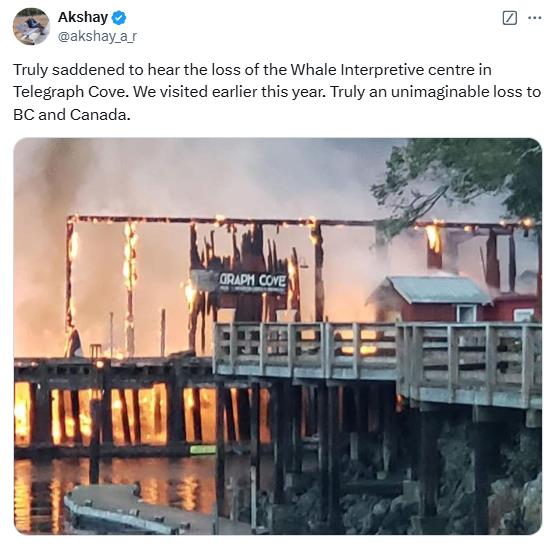Click the Akshay display name

click(83, 17)
